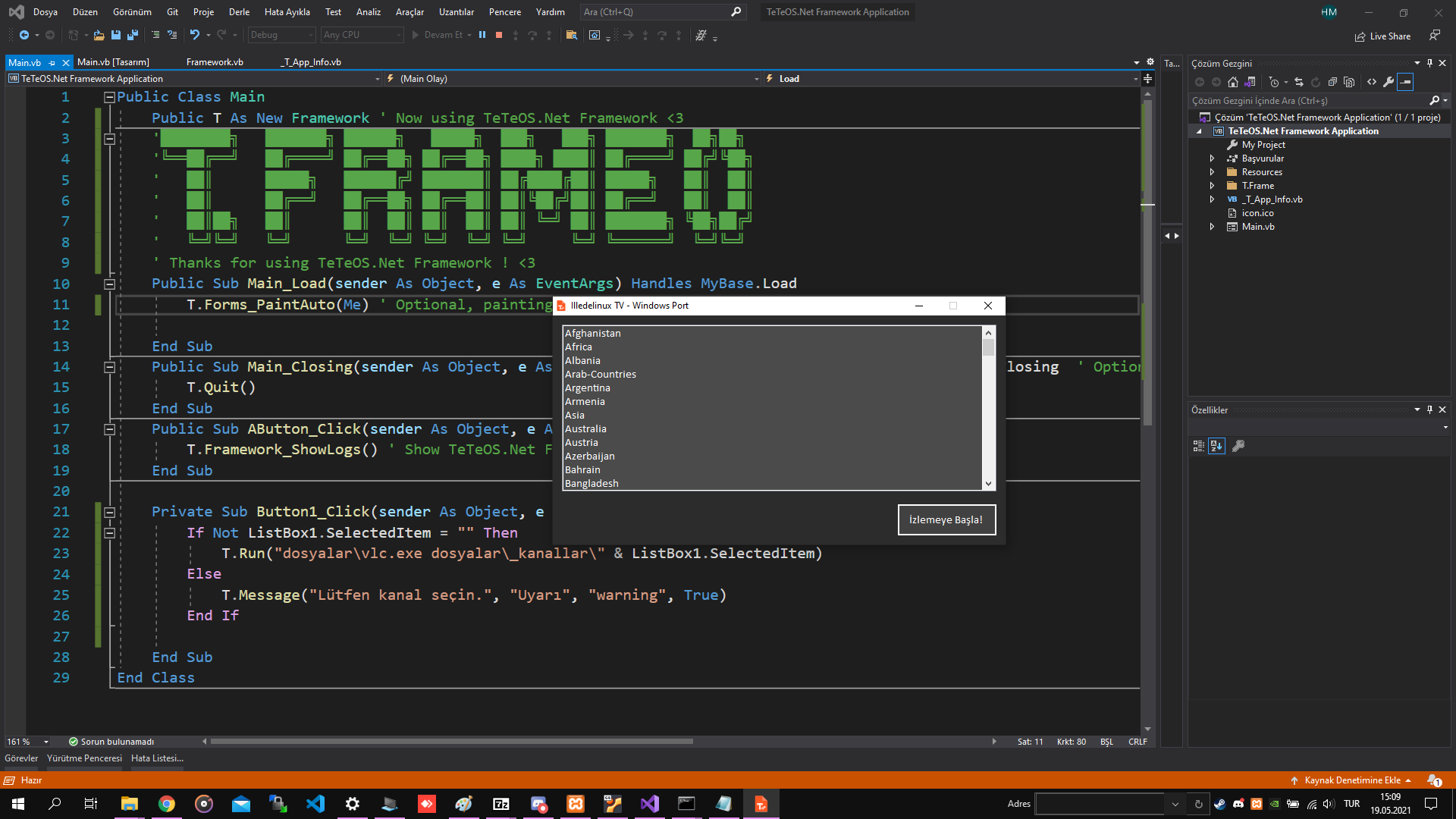This screenshot has width=1456, height=819.
Task: Open the Görevler panel tab
Action: tap(21, 758)
